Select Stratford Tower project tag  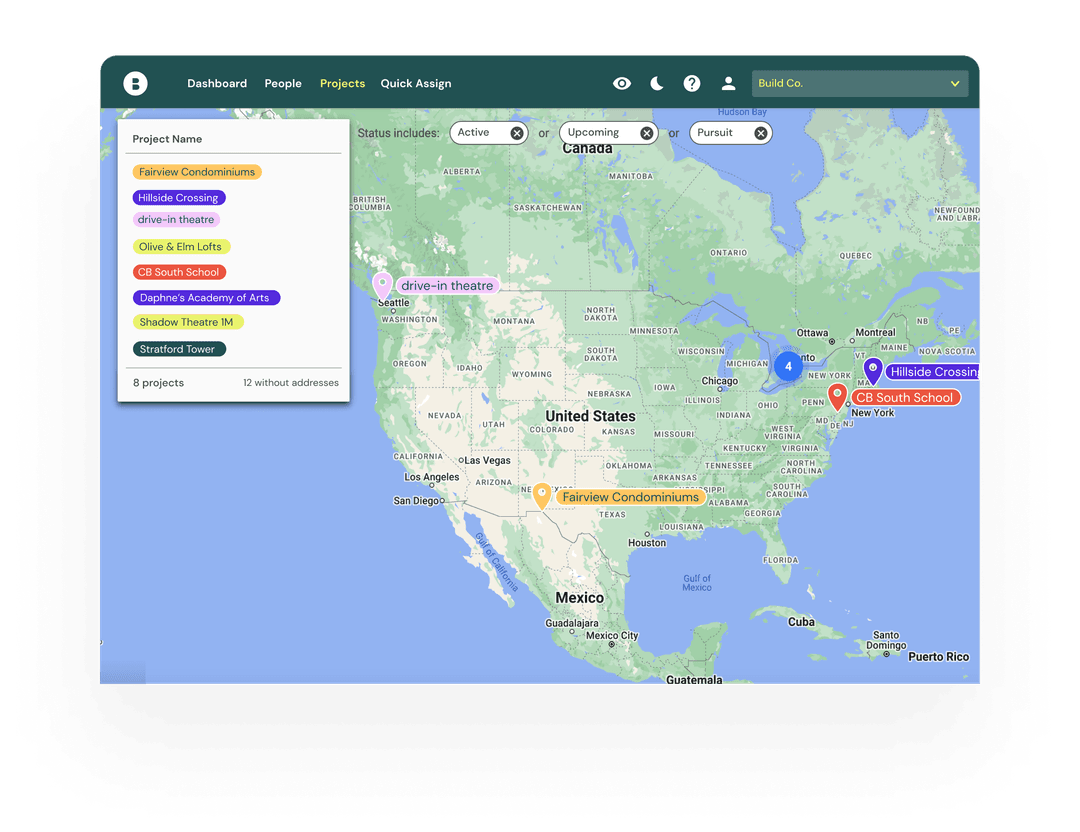point(178,349)
